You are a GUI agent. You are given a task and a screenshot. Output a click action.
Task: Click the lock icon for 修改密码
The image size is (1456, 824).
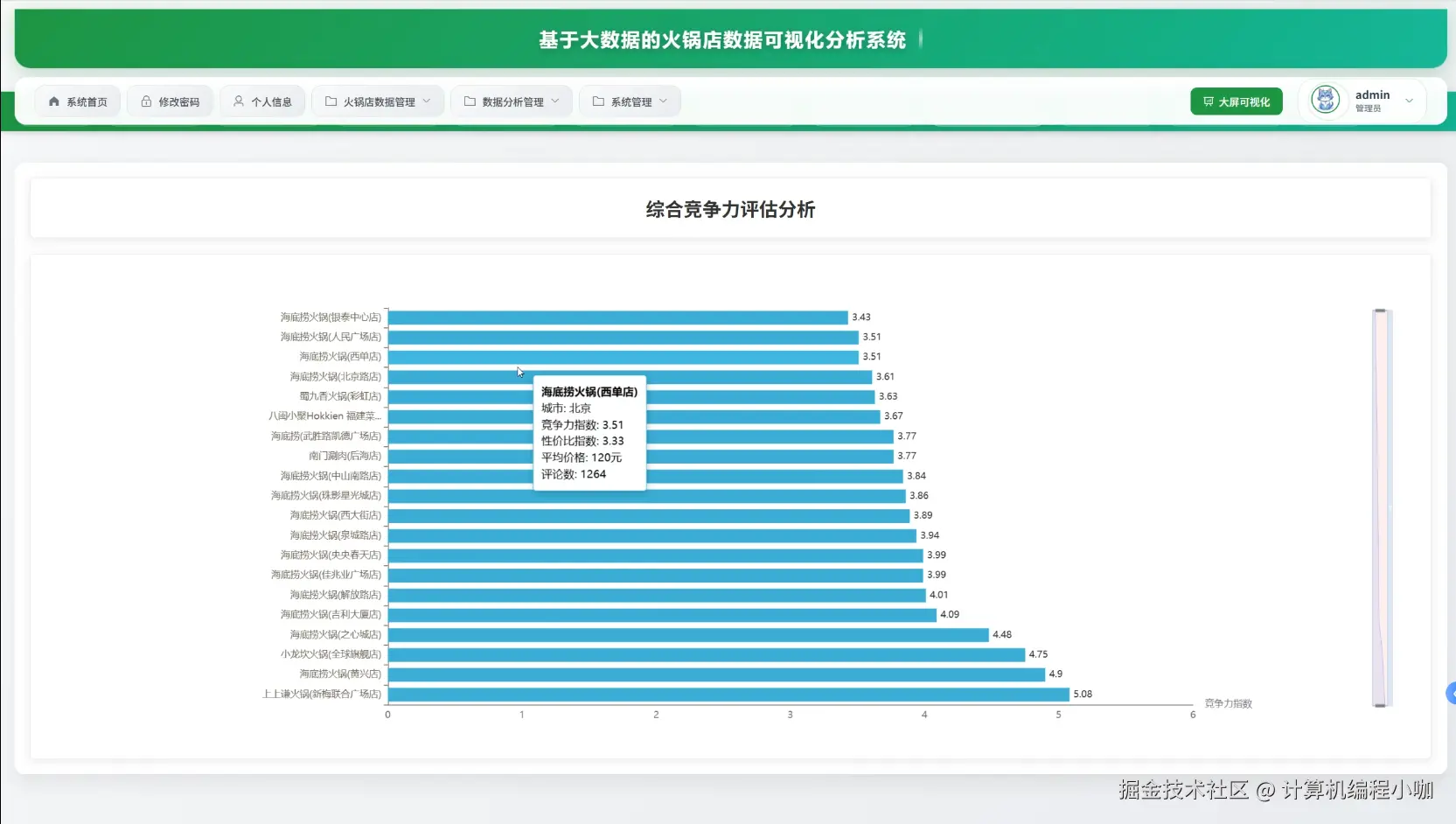point(146,101)
